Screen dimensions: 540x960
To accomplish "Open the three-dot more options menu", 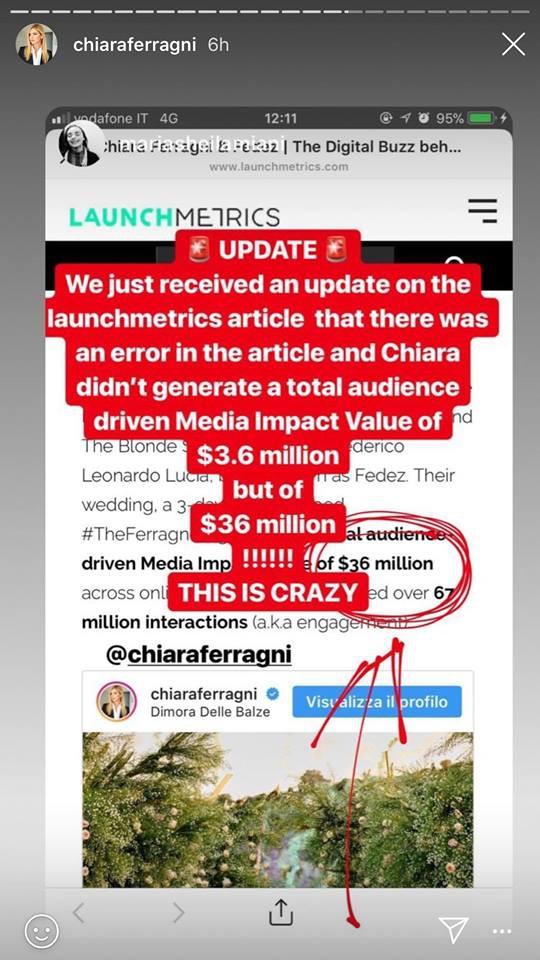I will point(501,931).
